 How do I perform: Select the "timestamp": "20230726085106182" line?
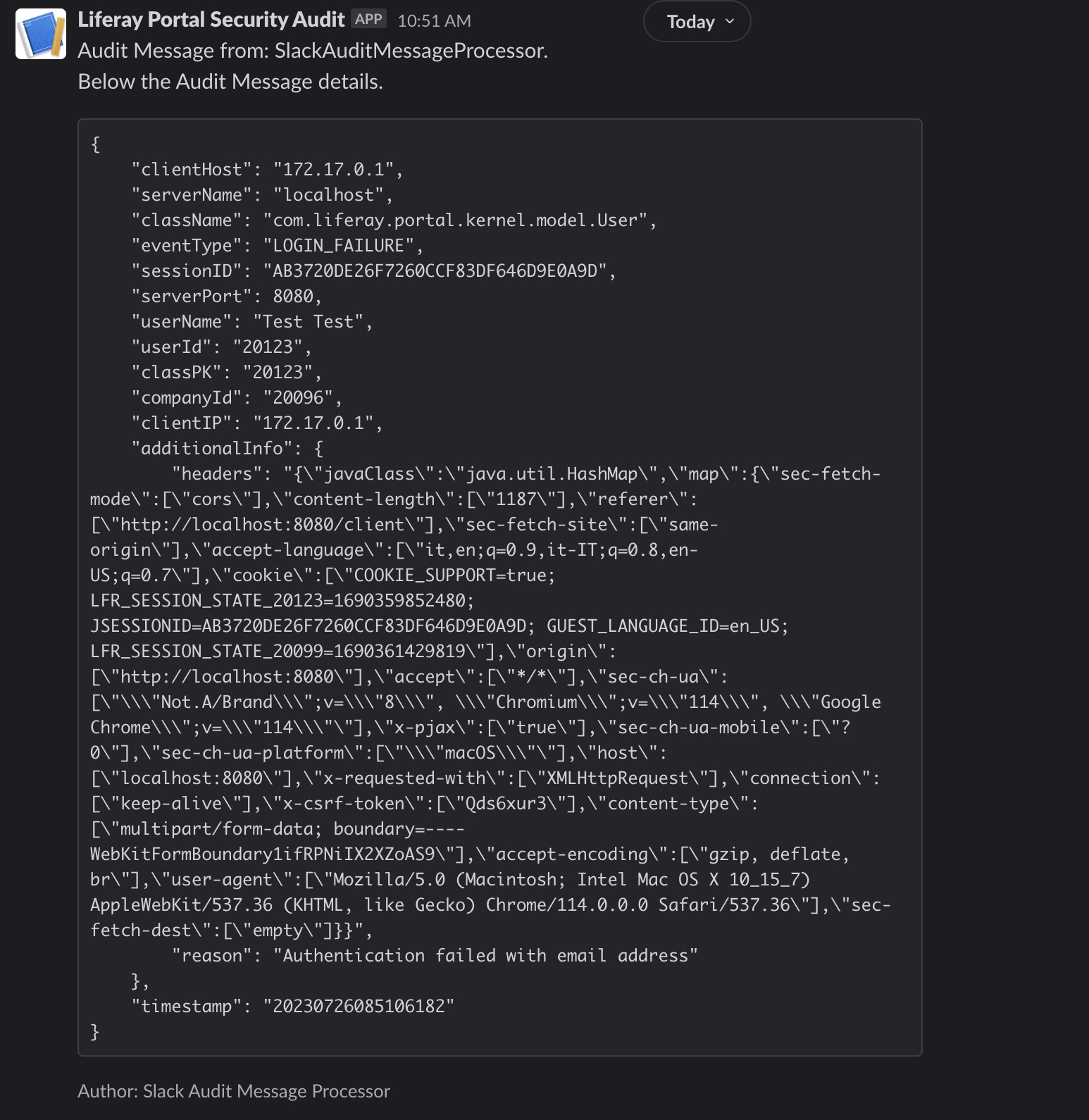click(x=292, y=1007)
